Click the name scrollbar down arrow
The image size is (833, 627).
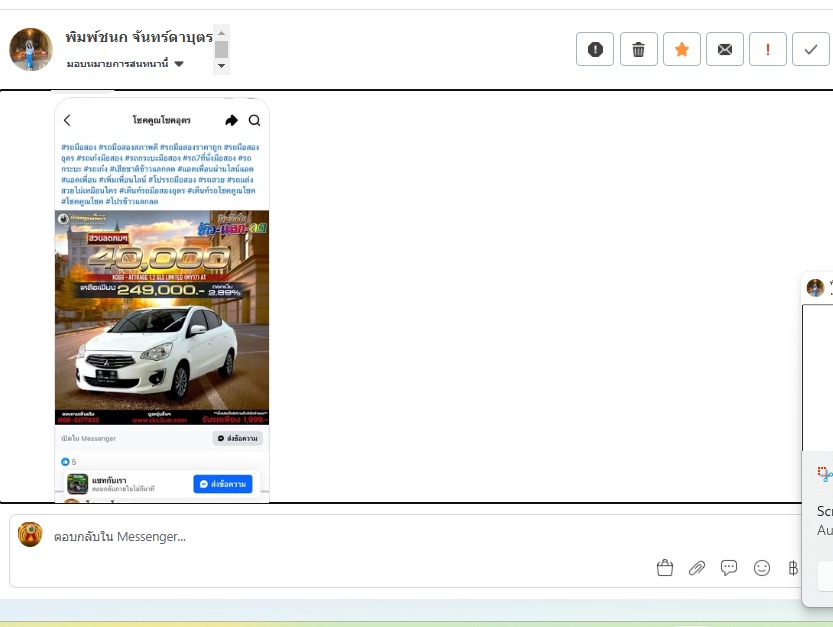click(x=222, y=66)
